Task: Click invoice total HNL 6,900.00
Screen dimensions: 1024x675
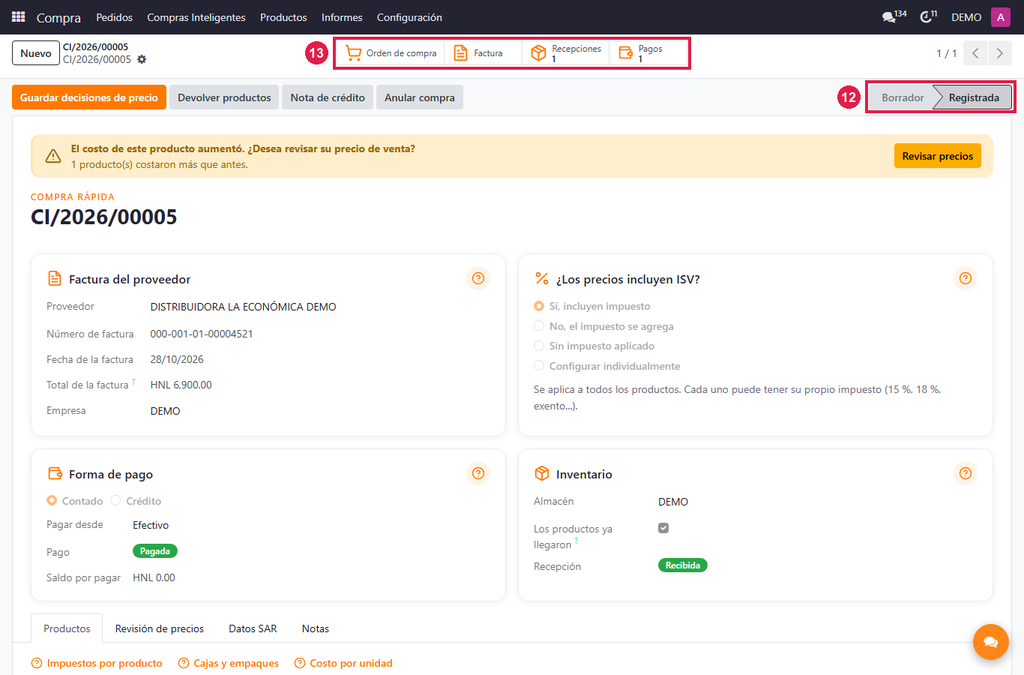Action: (x=181, y=385)
